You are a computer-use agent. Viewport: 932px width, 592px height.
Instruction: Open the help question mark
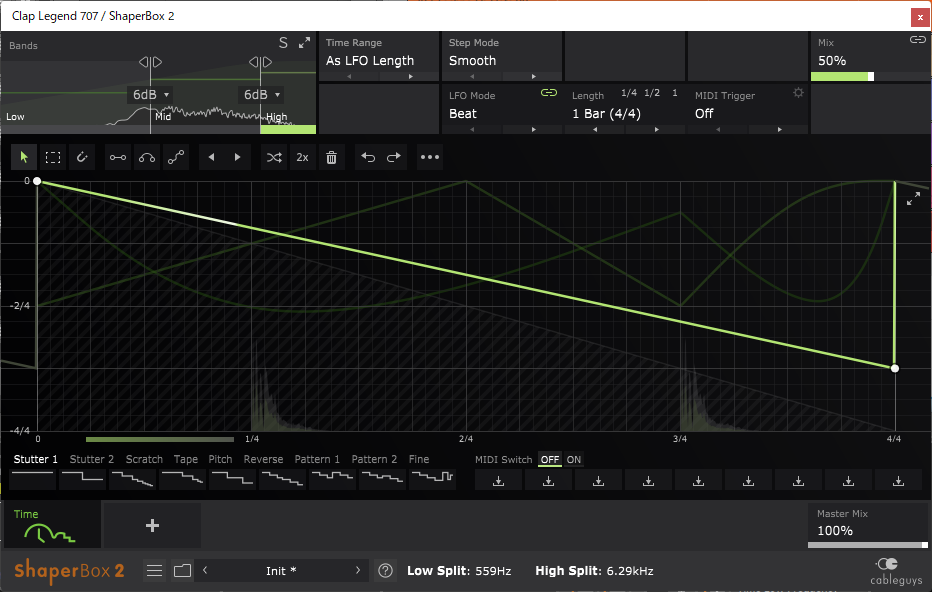click(x=385, y=571)
